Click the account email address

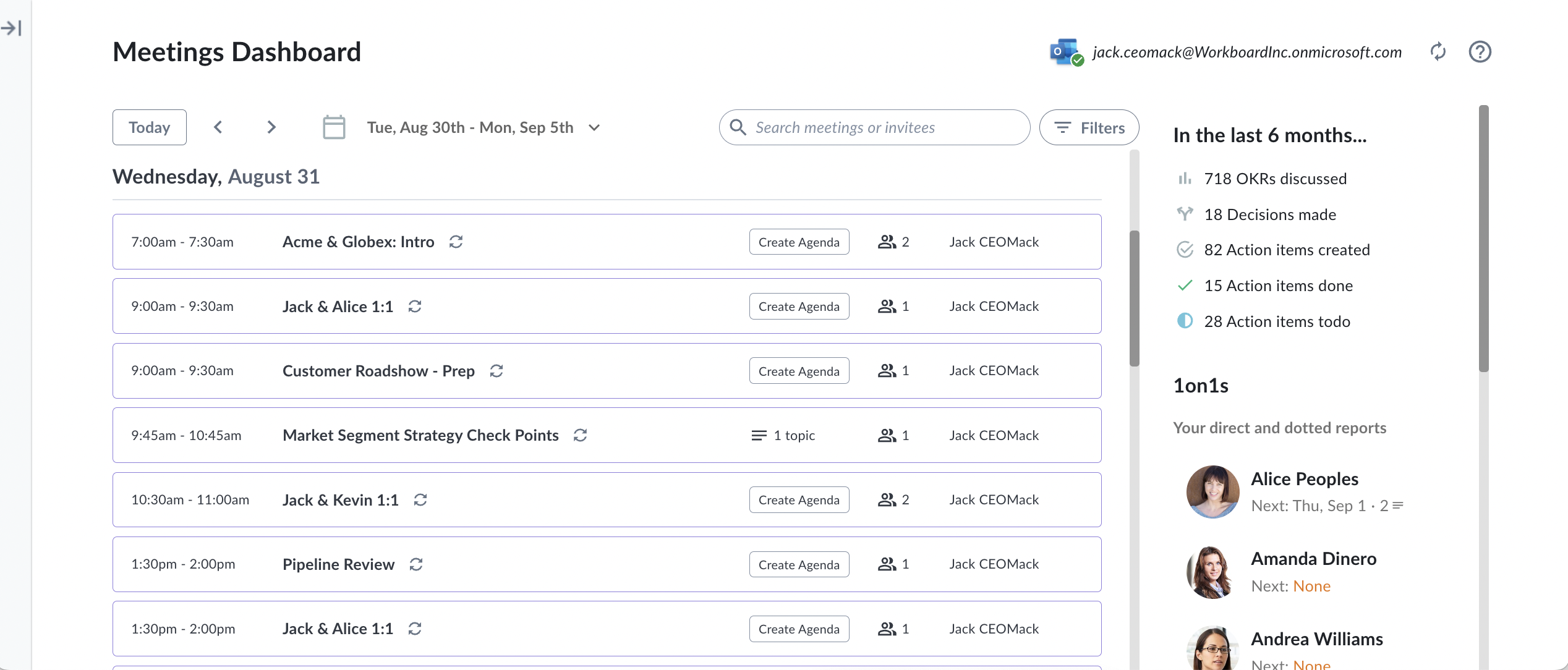pos(1247,52)
